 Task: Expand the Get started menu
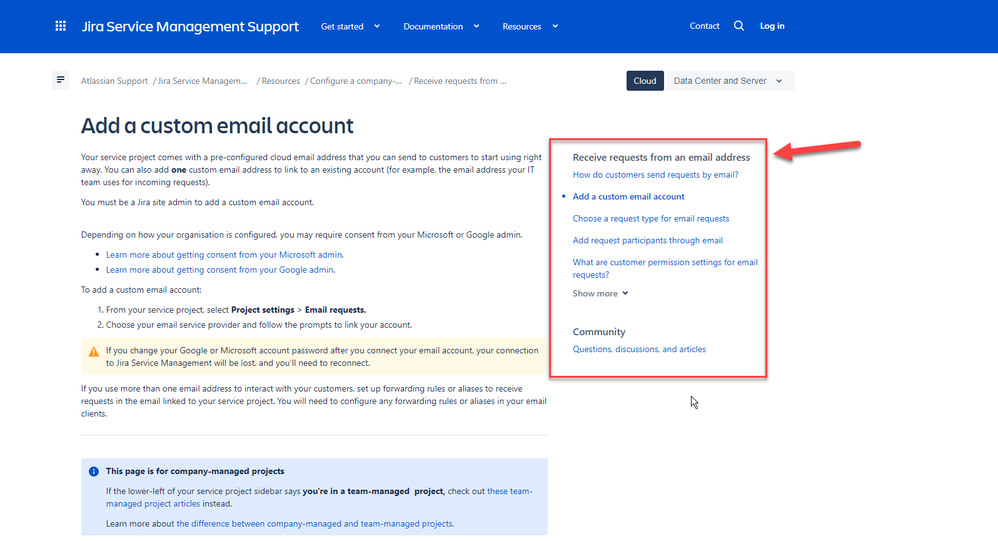pos(350,26)
